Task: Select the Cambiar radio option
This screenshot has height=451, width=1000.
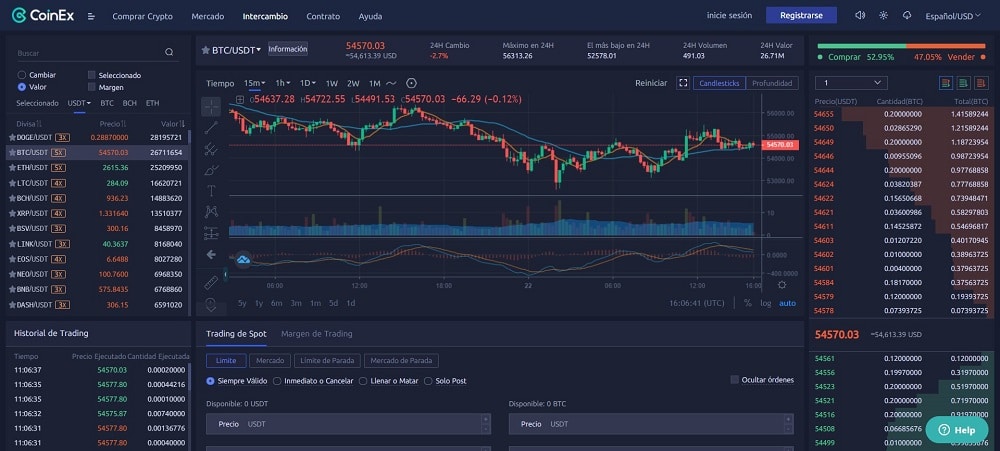Action: (22, 75)
